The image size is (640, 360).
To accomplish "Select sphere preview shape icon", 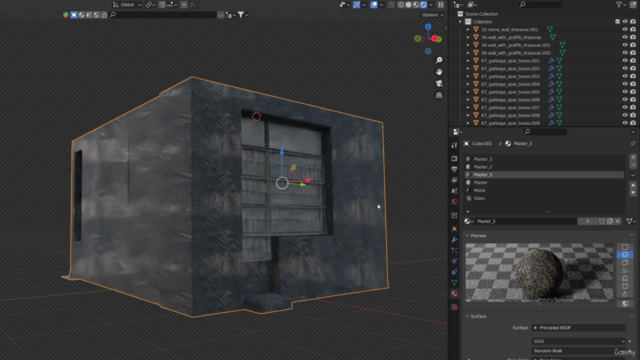I will 624,255.
